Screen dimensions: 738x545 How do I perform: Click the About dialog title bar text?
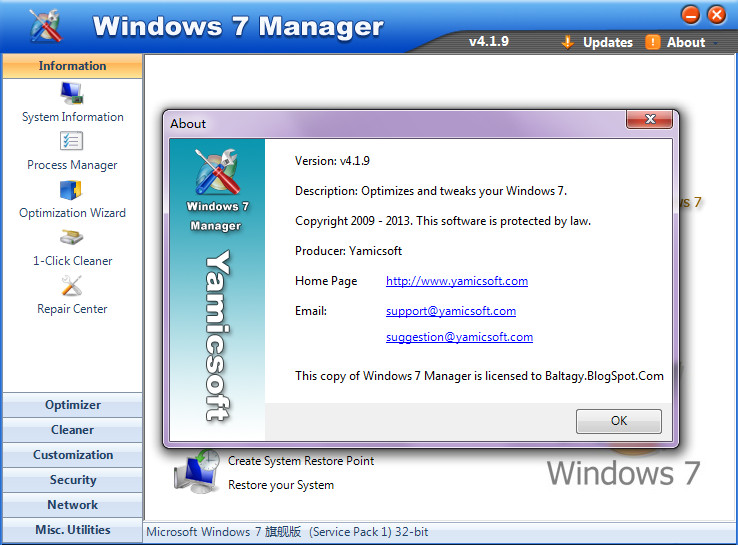tap(188, 124)
